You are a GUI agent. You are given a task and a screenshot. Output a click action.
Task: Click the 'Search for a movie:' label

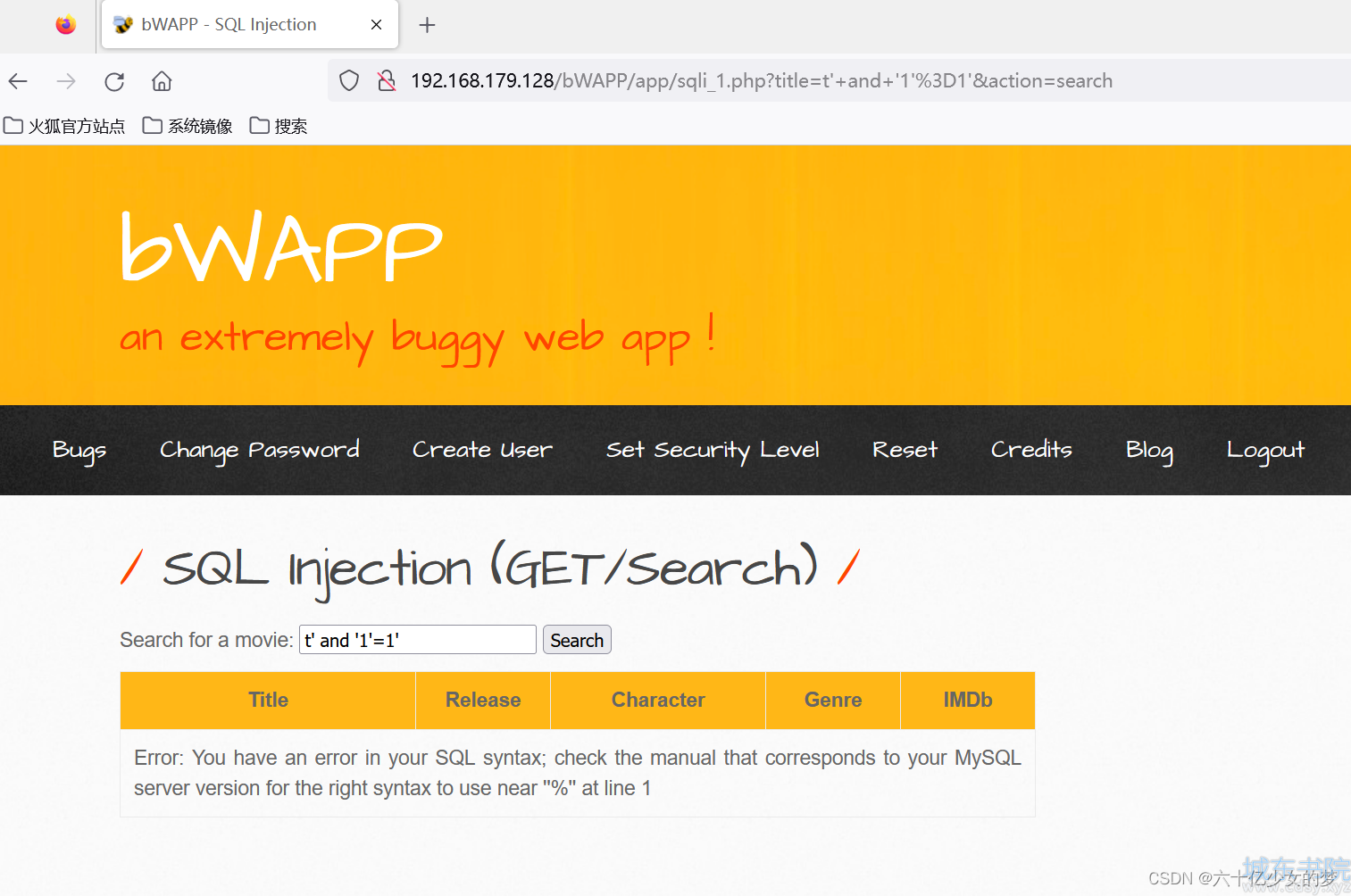coord(206,640)
